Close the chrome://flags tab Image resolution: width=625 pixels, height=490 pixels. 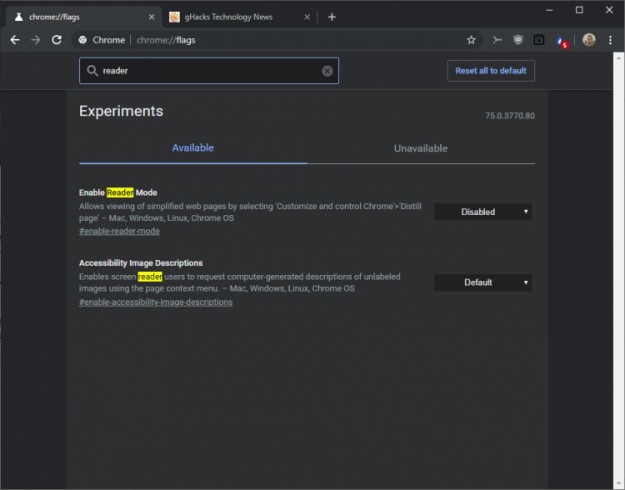pyautogui.click(x=151, y=17)
